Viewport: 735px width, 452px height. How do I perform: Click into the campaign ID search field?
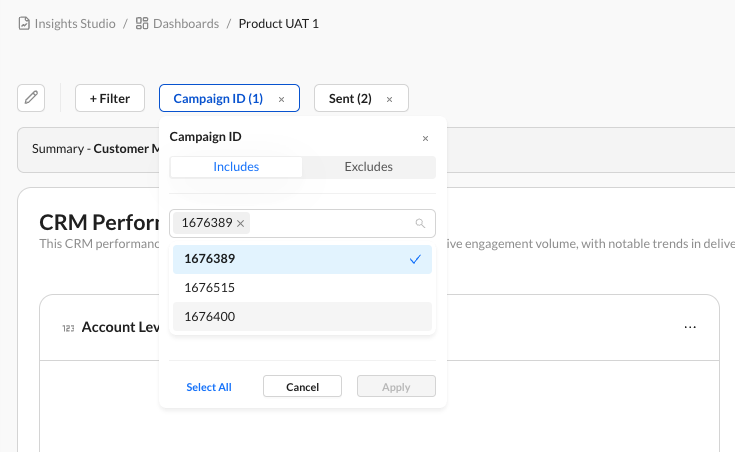coord(330,223)
